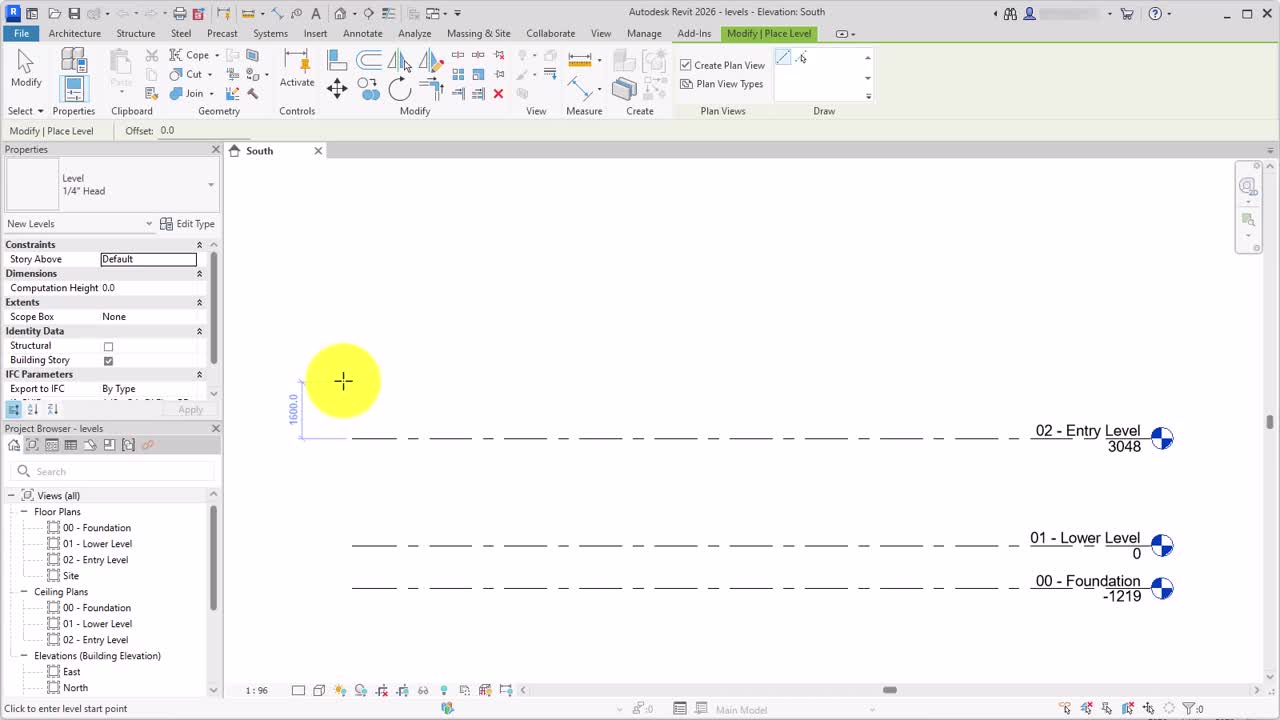Open the Collaborate ribbon tab
1280x720 pixels.
pyautogui.click(x=551, y=33)
